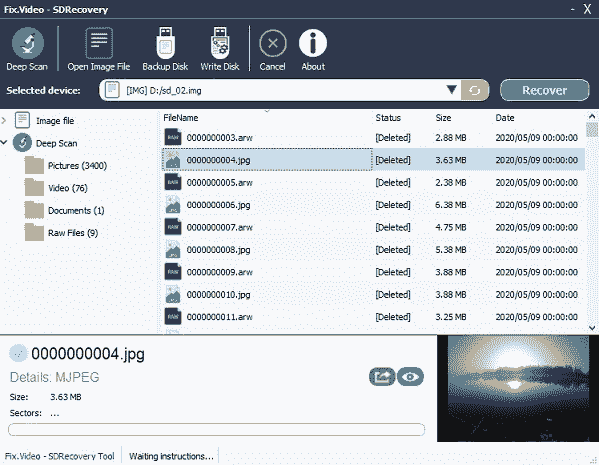Sort list by Date column header

[x=505, y=118]
